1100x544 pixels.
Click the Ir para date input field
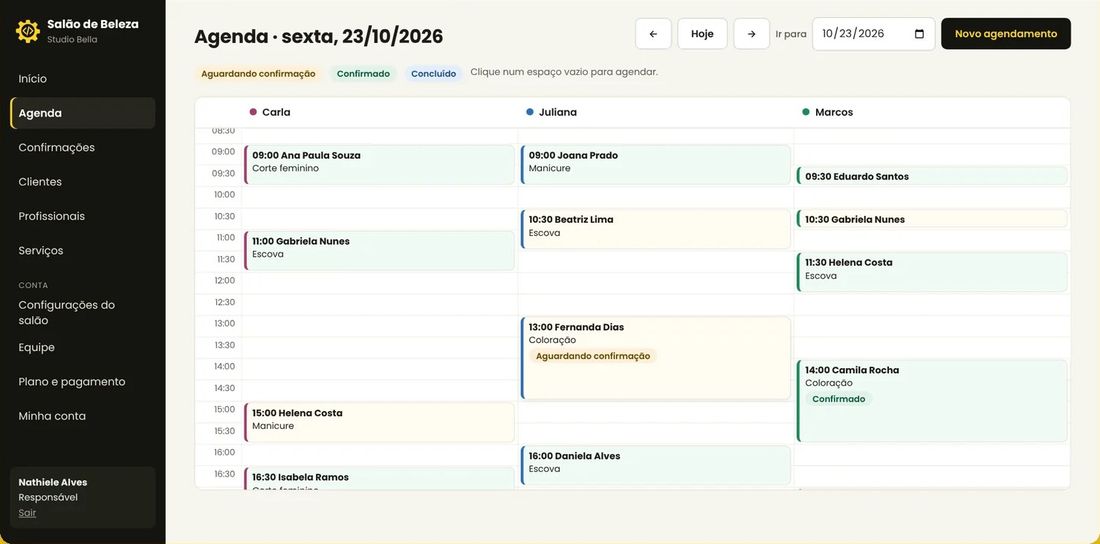[873, 34]
